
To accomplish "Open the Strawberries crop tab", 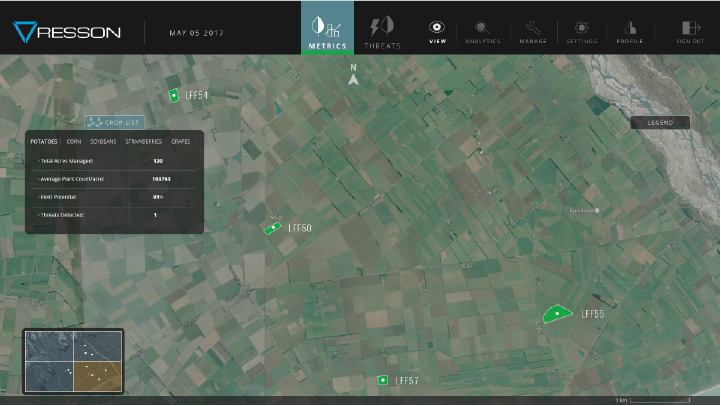I will (x=143, y=142).
